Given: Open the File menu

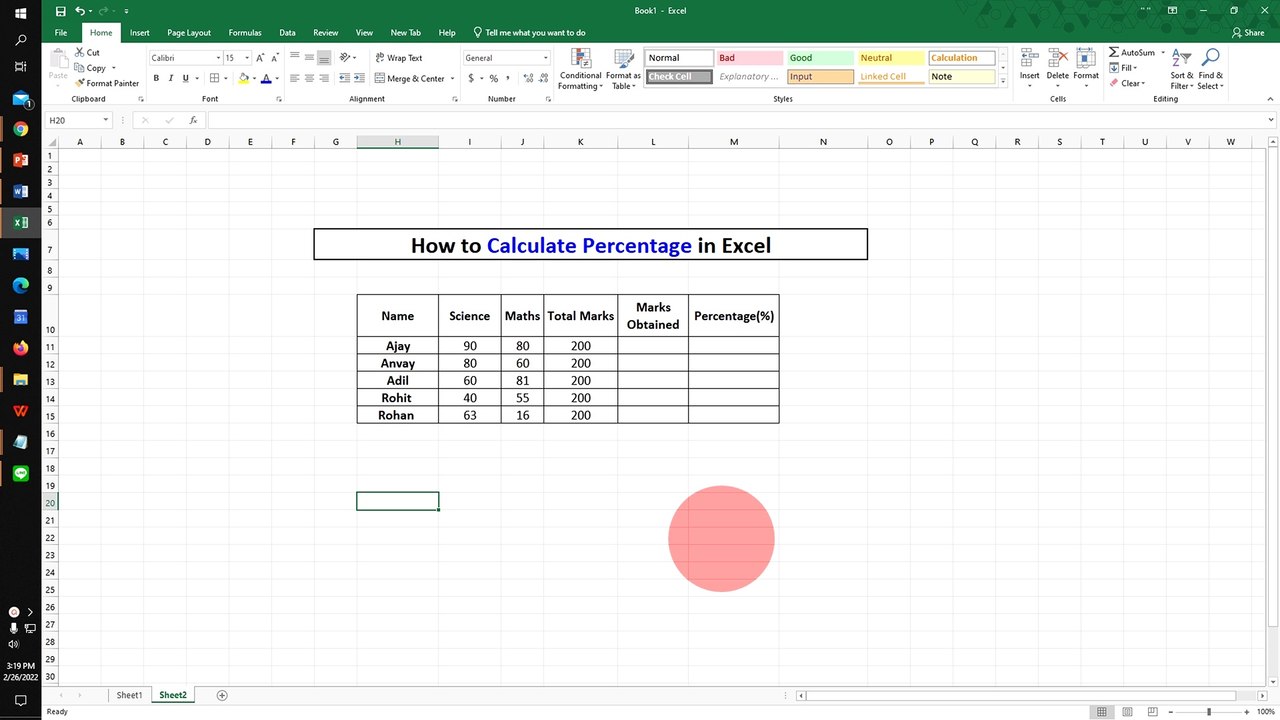Looking at the screenshot, I should [61, 33].
